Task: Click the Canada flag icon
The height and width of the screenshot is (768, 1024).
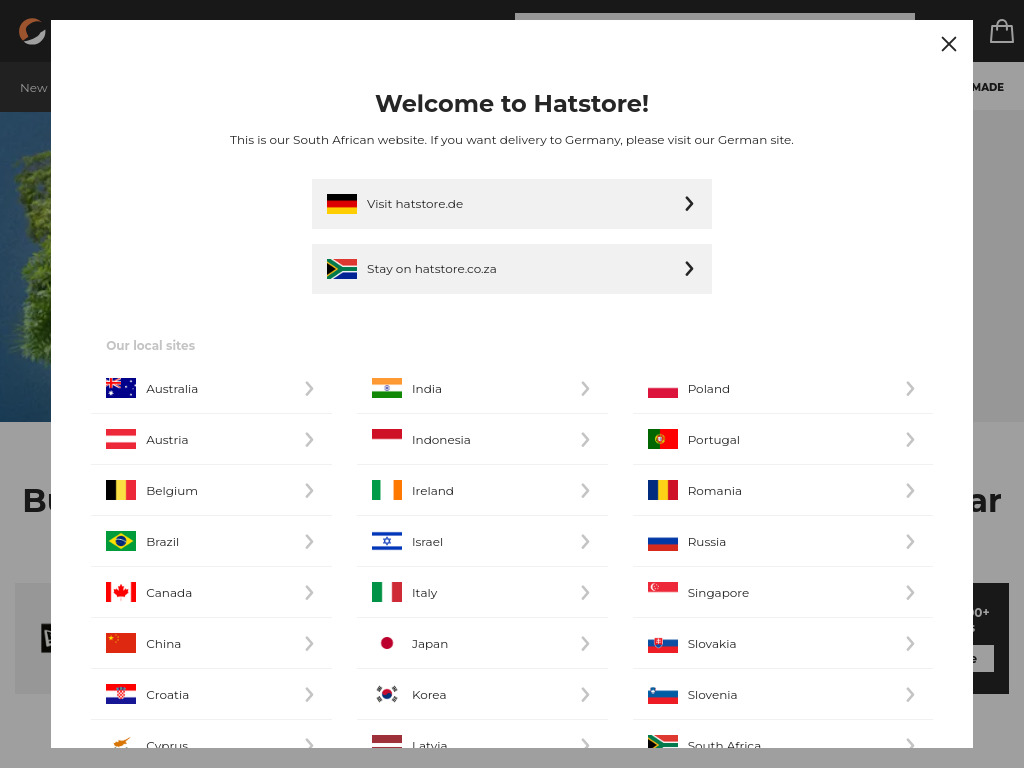Action: pos(121,592)
